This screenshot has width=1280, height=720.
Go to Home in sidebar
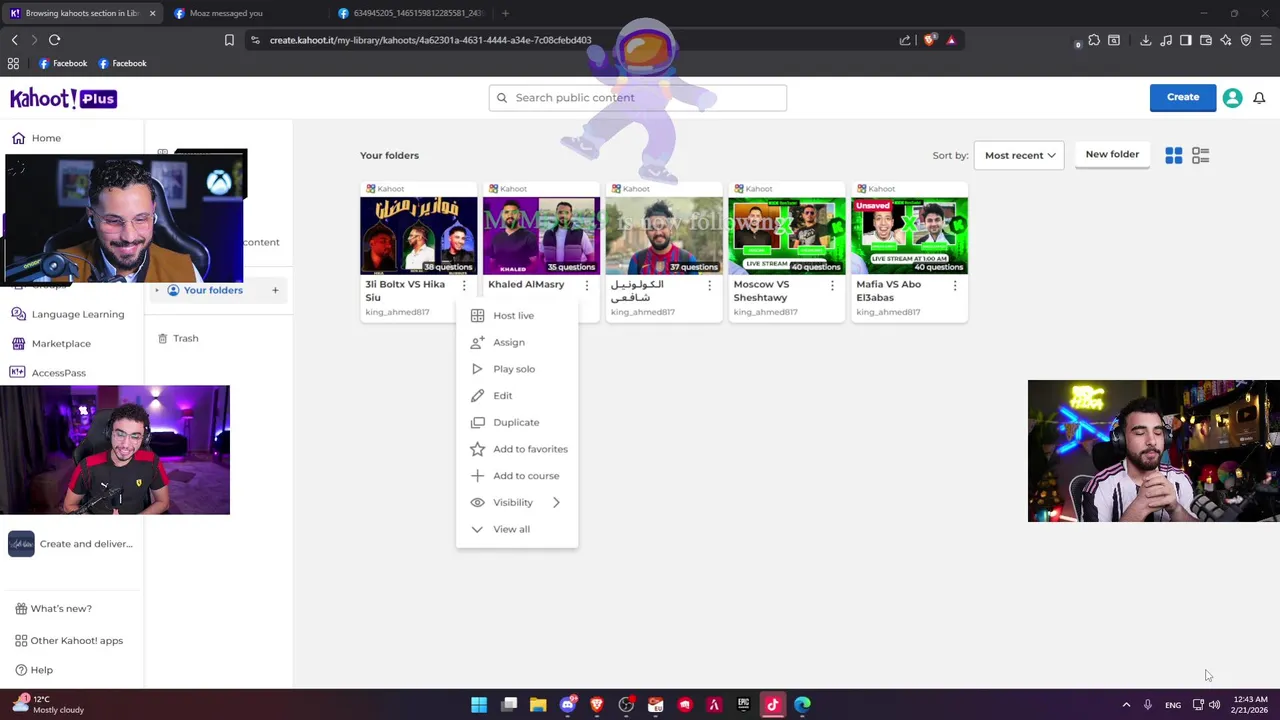(36, 138)
